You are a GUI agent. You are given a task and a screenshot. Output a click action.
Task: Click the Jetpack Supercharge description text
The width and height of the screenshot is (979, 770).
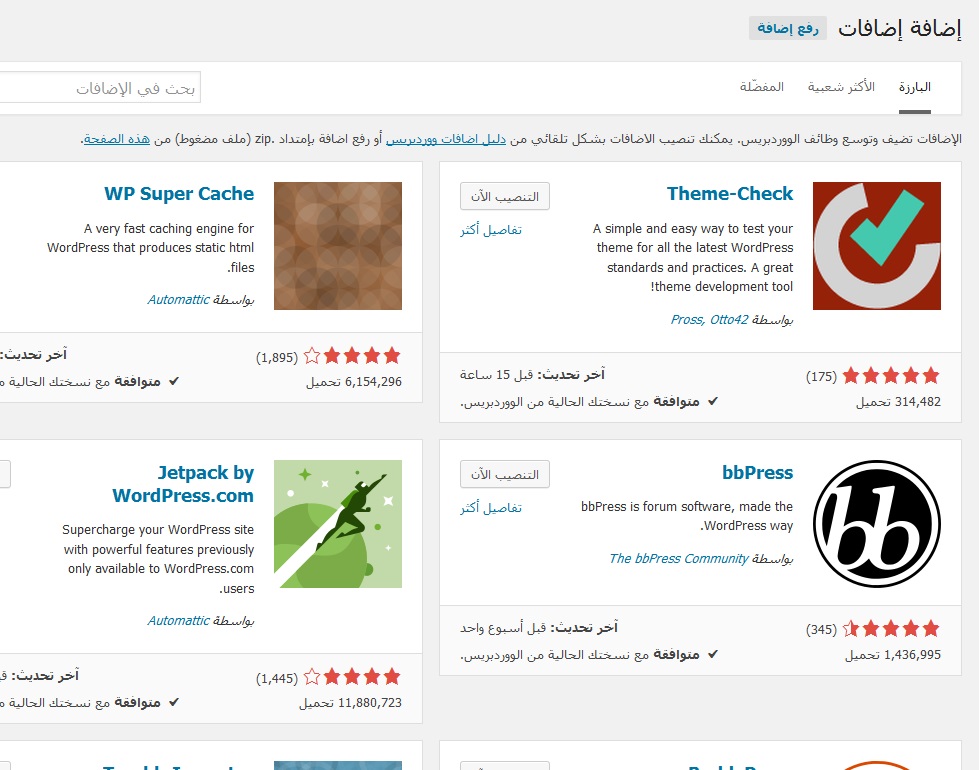point(158,559)
